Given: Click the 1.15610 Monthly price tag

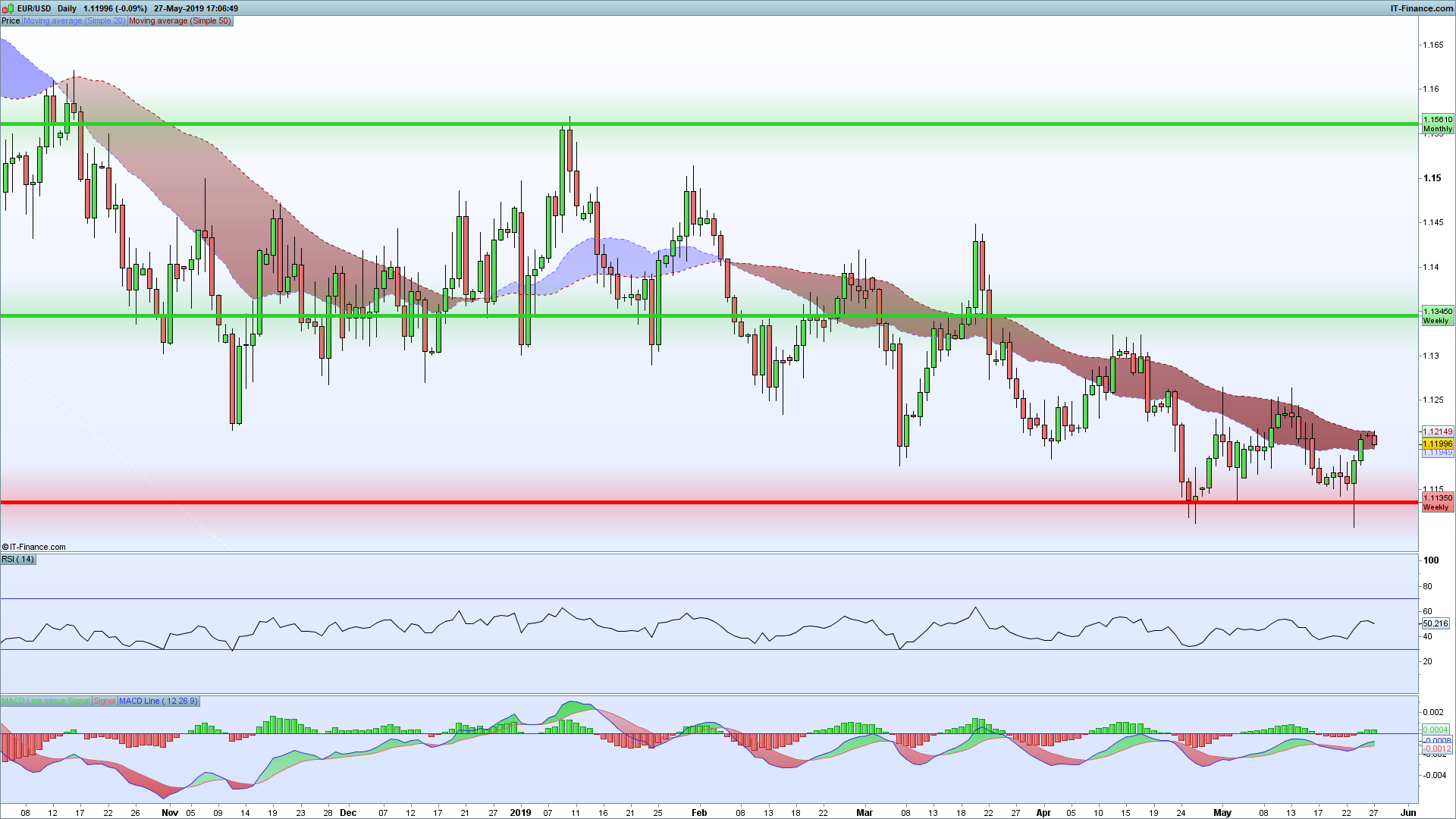Looking at the screenshot, I should [1437, 124].
